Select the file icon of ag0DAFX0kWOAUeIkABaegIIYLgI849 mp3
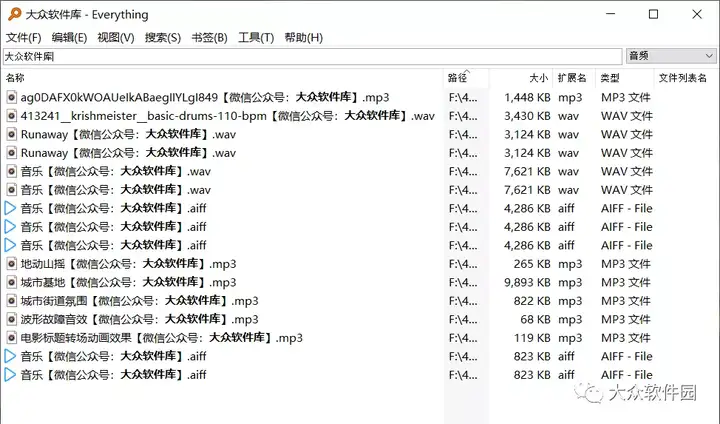This screenshot has width=720, height=424. [11, 97]
